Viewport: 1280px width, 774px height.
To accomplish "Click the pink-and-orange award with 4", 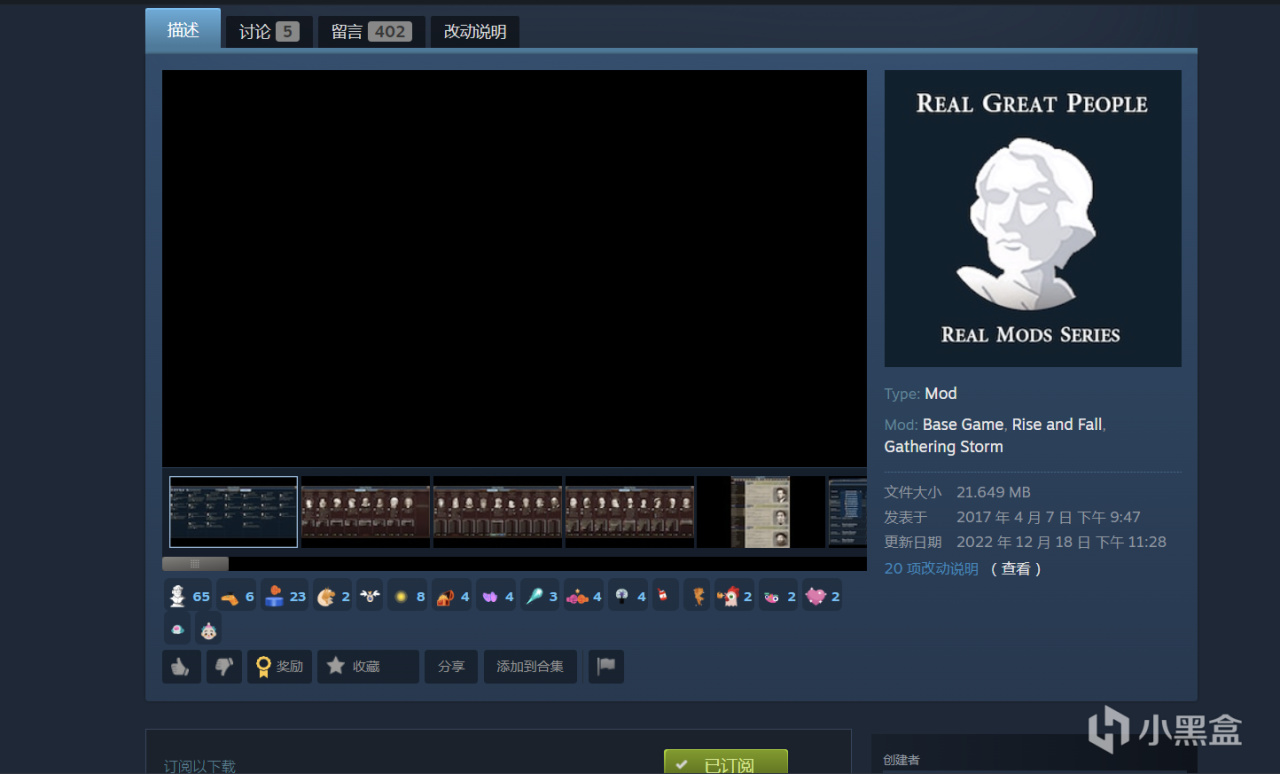I will click(584, 597).
